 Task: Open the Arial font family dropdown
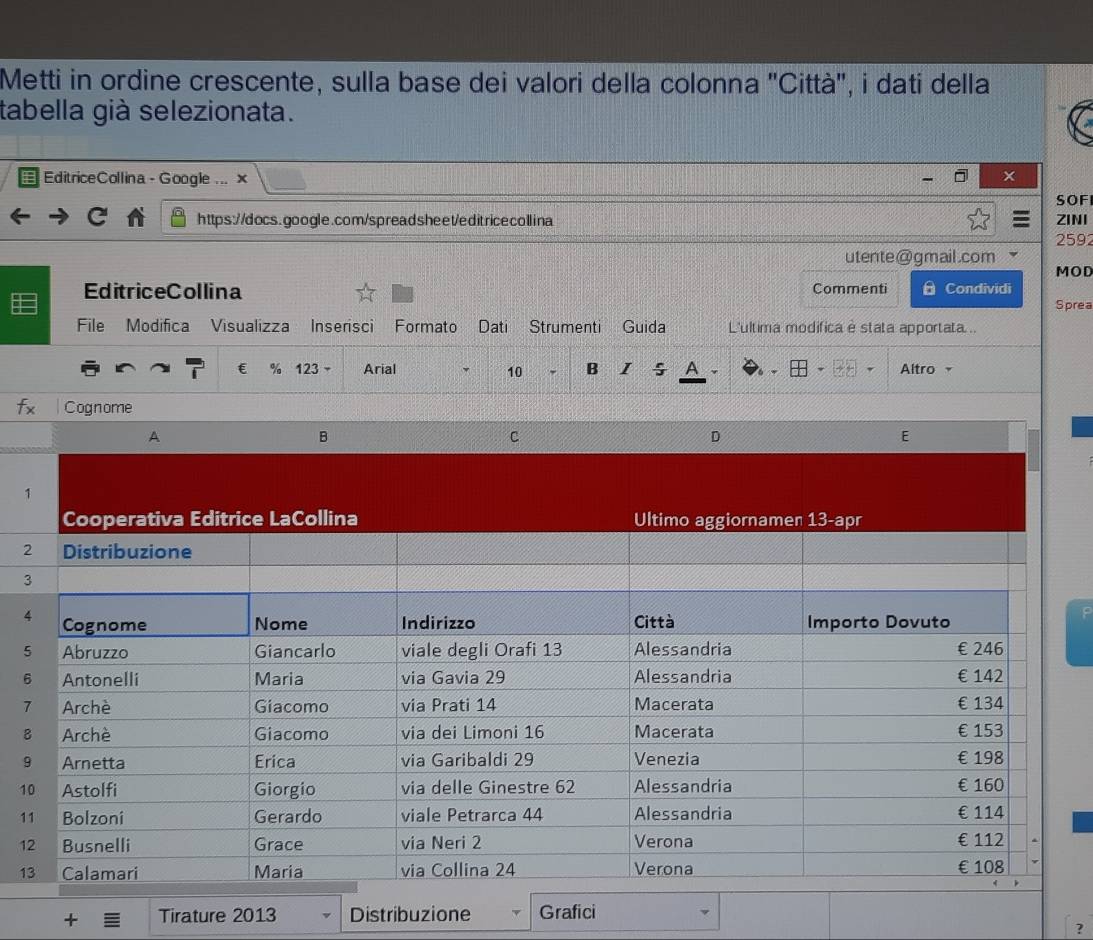(x=415, y=369)
